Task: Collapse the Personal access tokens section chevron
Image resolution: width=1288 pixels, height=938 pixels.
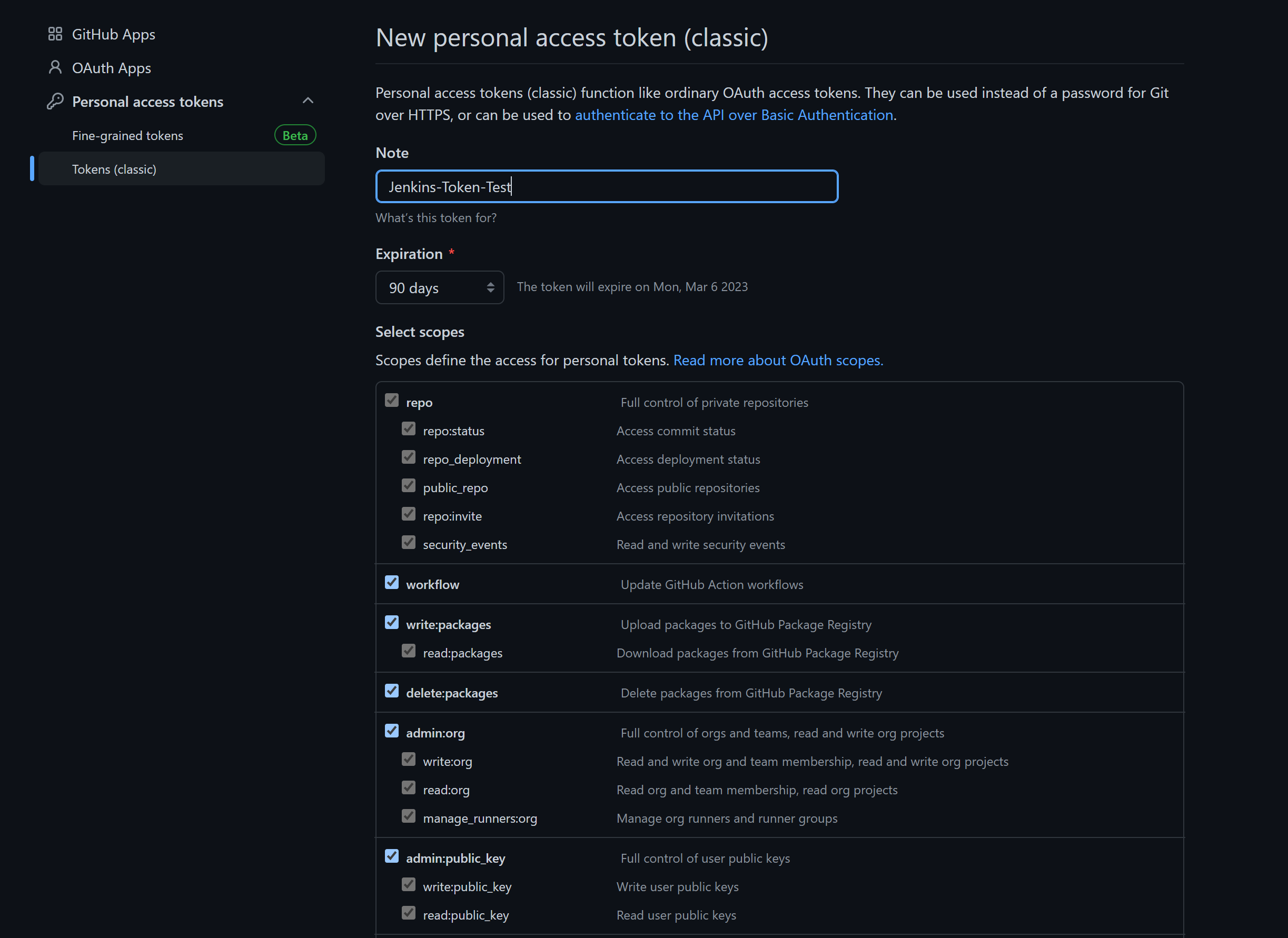Action: pos(308,101)
